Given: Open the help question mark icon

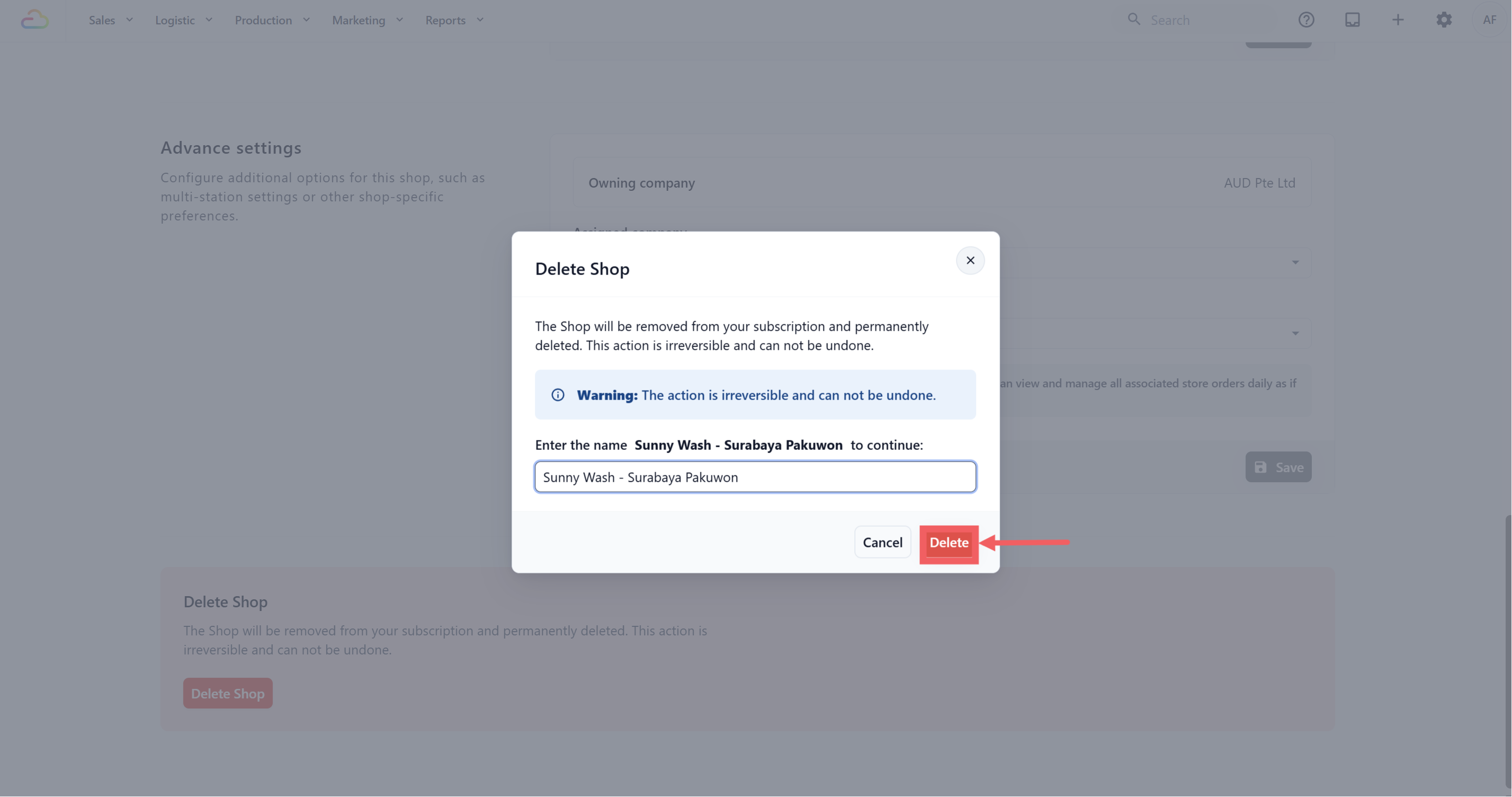Looking at the screenshot, I should pos(1306,20).
